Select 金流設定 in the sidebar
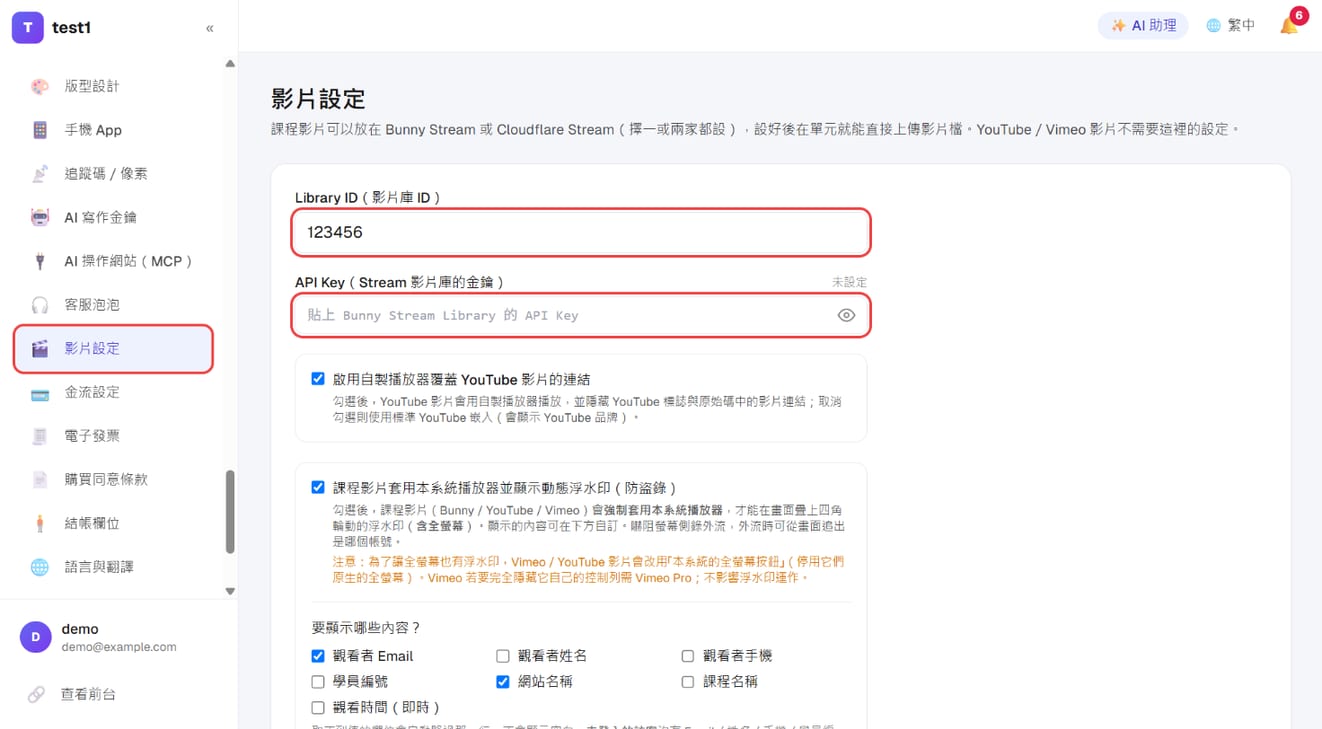This screenshot has height=729, width=1322. point(114,393)
